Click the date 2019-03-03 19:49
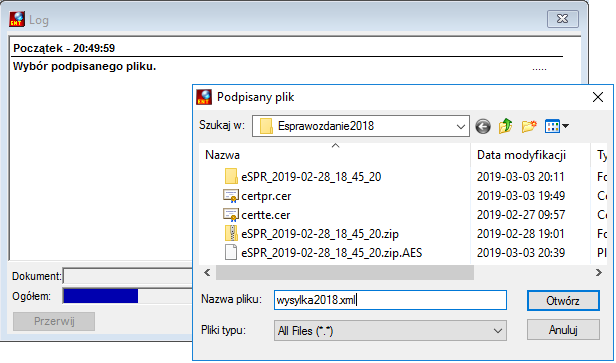 coord(521,196)
